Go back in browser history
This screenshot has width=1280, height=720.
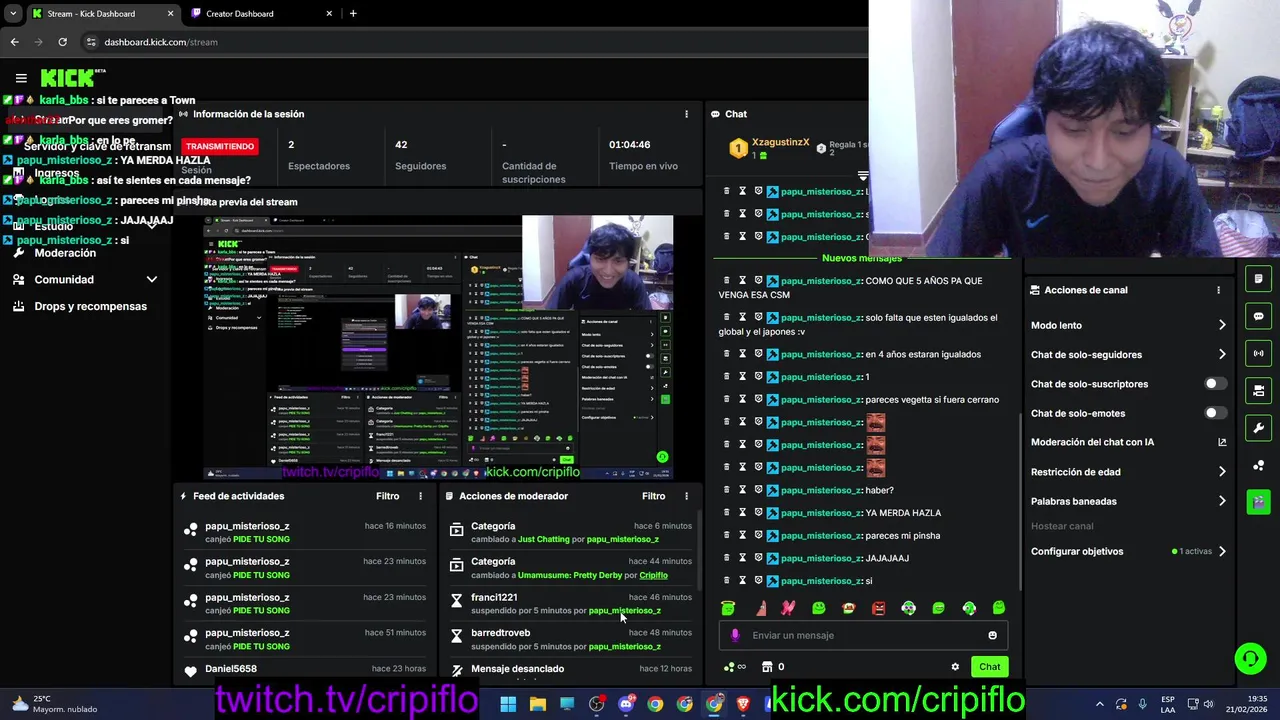[14, 42]
